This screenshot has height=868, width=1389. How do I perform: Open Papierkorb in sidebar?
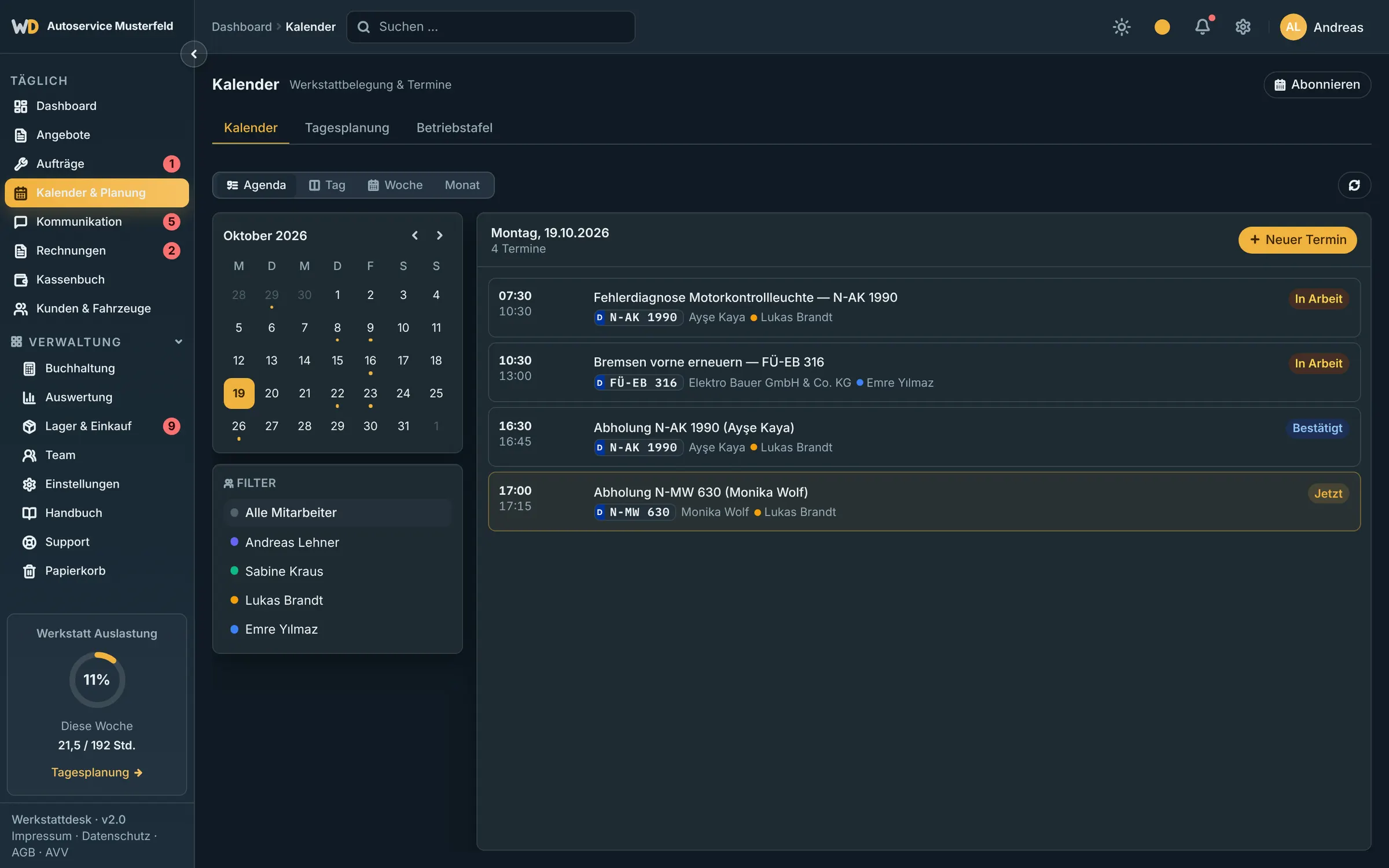(101, 571)
